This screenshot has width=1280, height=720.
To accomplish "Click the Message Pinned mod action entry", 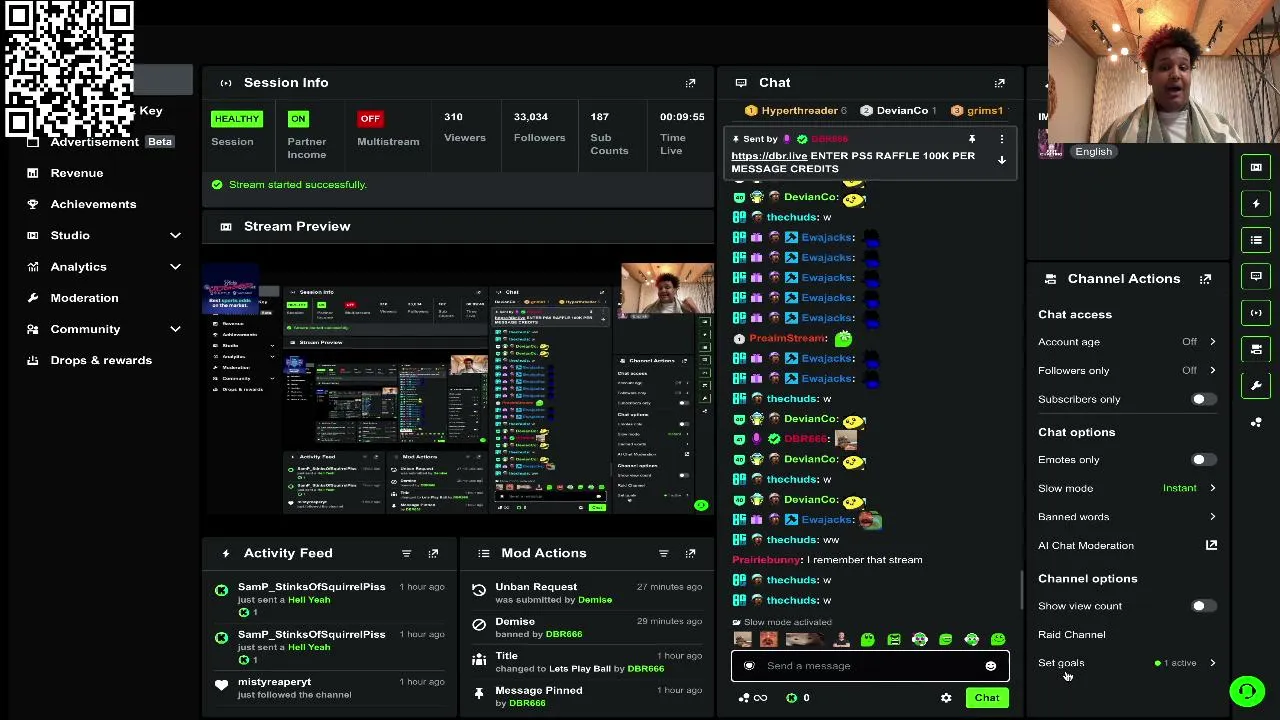I will coord(585,697).
